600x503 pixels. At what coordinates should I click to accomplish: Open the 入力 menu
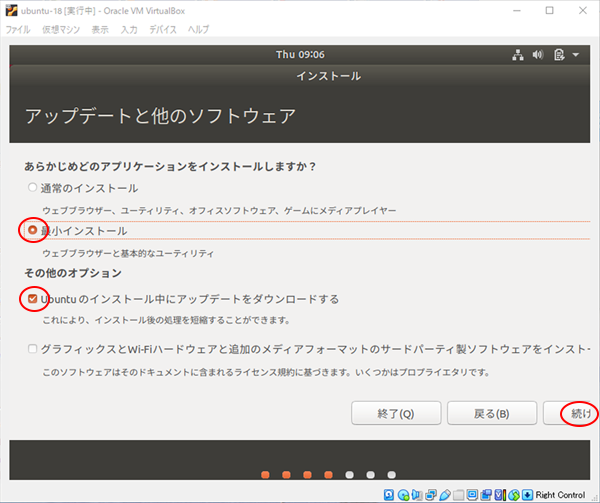point(129,29)
